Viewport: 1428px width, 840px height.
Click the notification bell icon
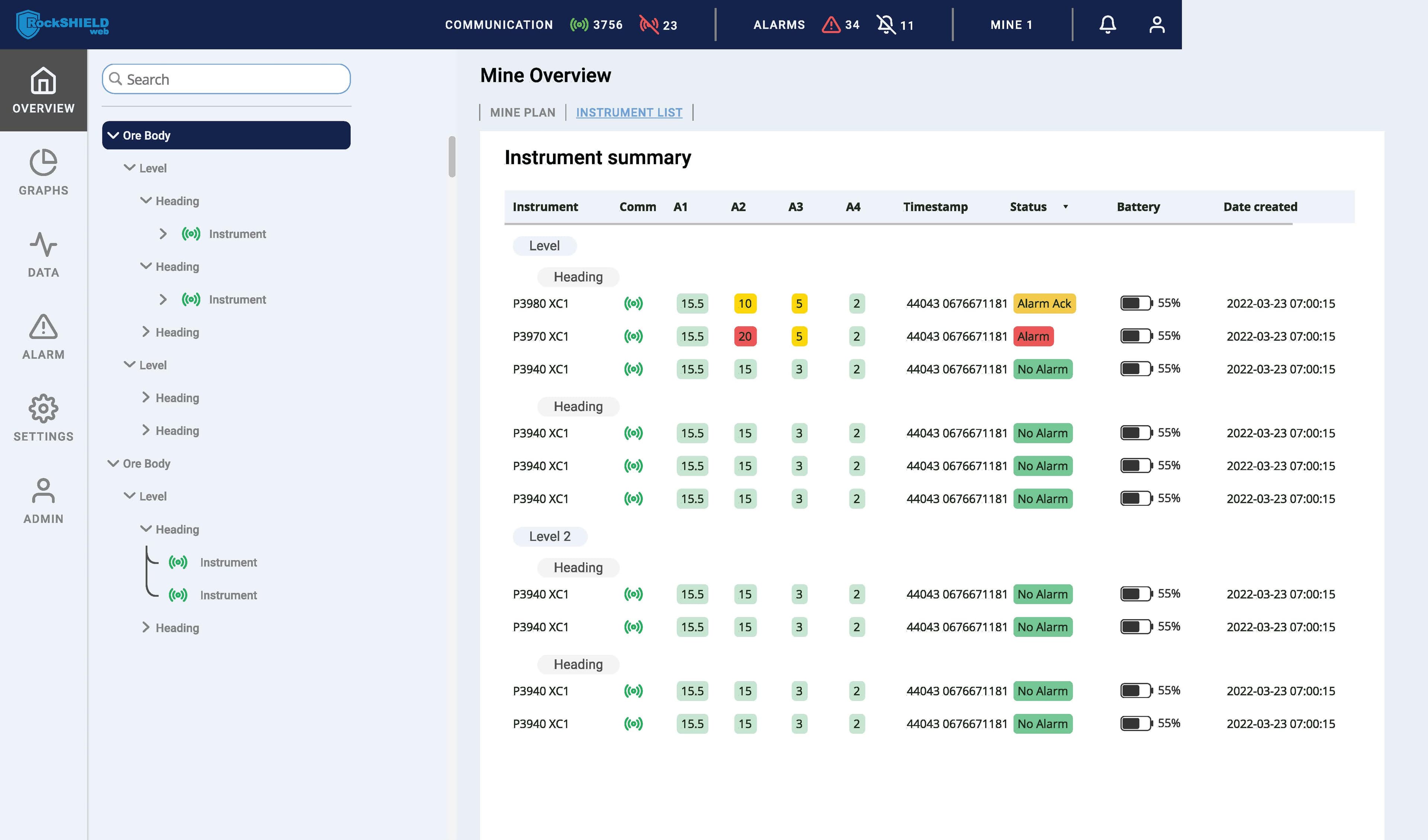coord(1108,24)
